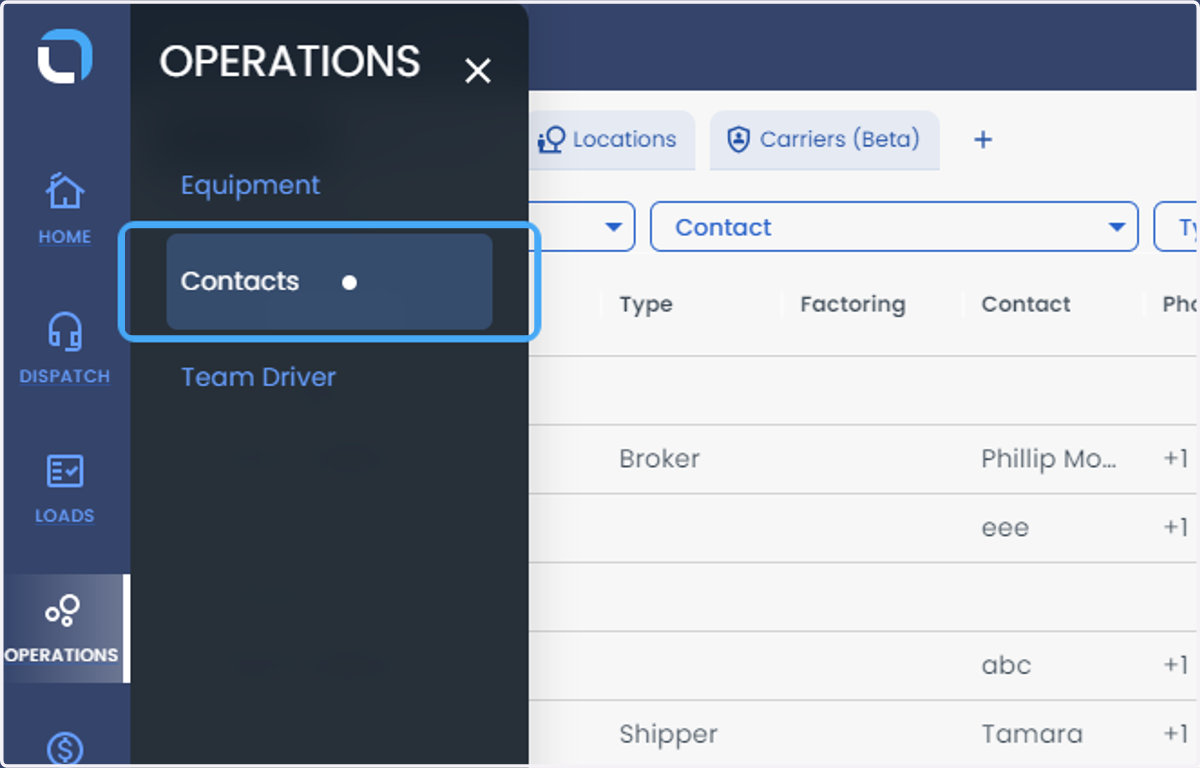Select the Broker type cell

(659, 459)
